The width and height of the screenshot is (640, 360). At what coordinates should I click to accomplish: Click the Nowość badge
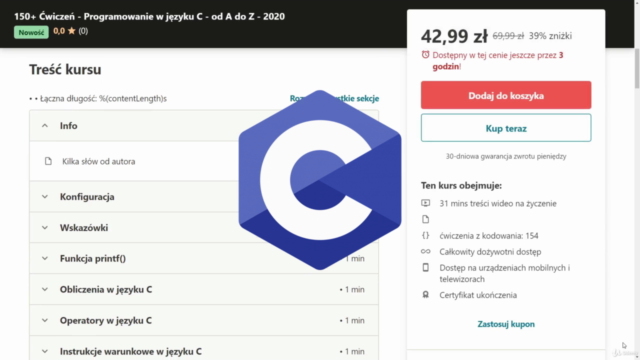31,32
